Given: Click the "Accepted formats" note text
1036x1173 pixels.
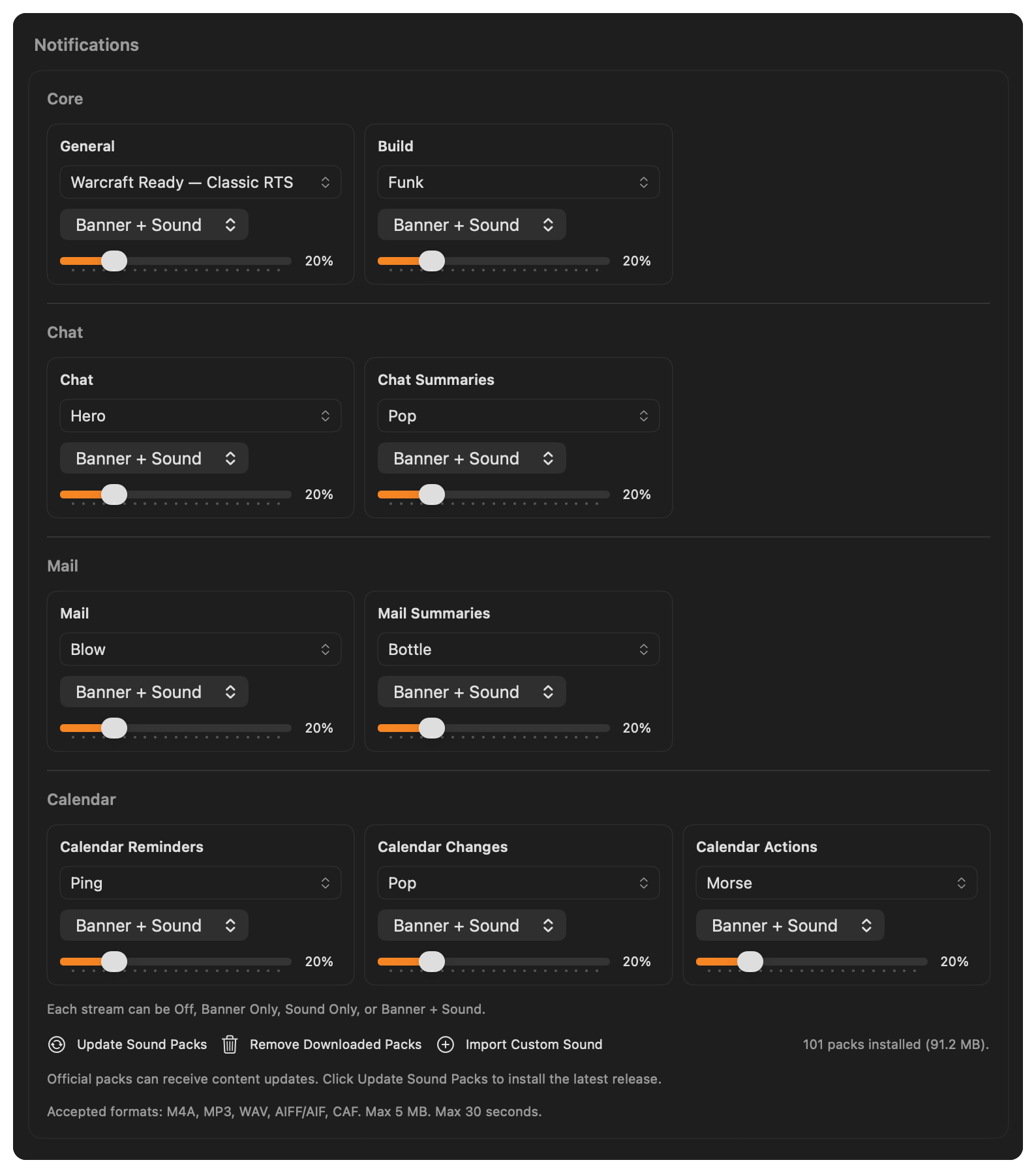Looking at the screenshot, I should (294, 1112).
